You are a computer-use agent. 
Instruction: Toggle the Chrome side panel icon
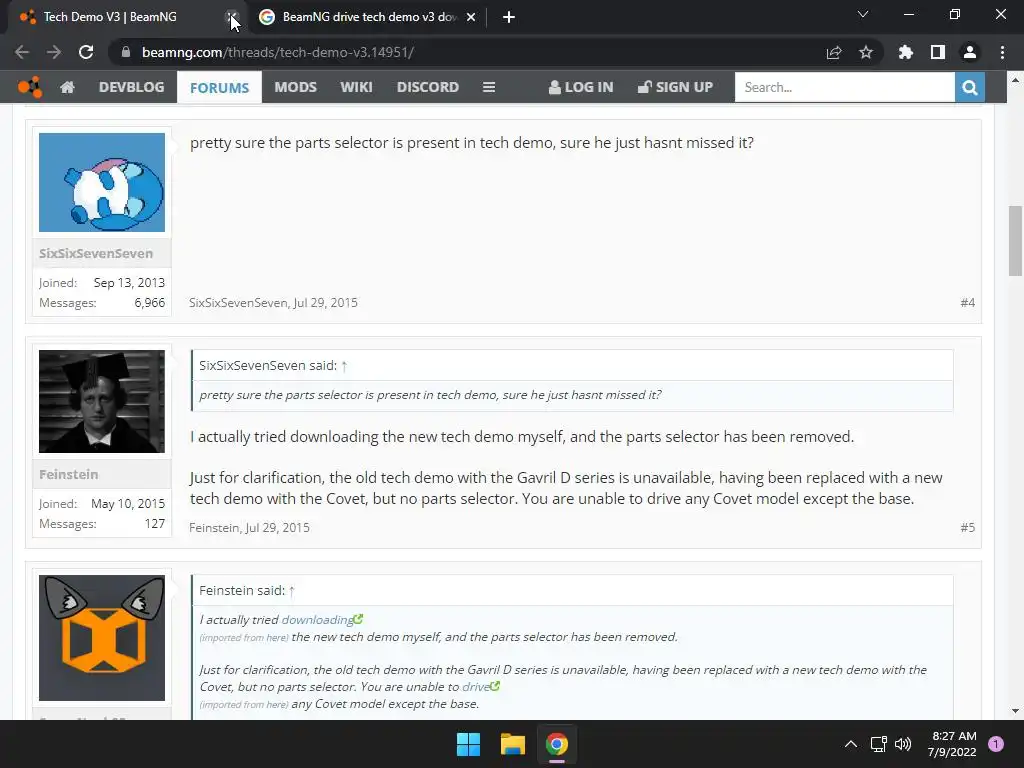tap(938, 52)
